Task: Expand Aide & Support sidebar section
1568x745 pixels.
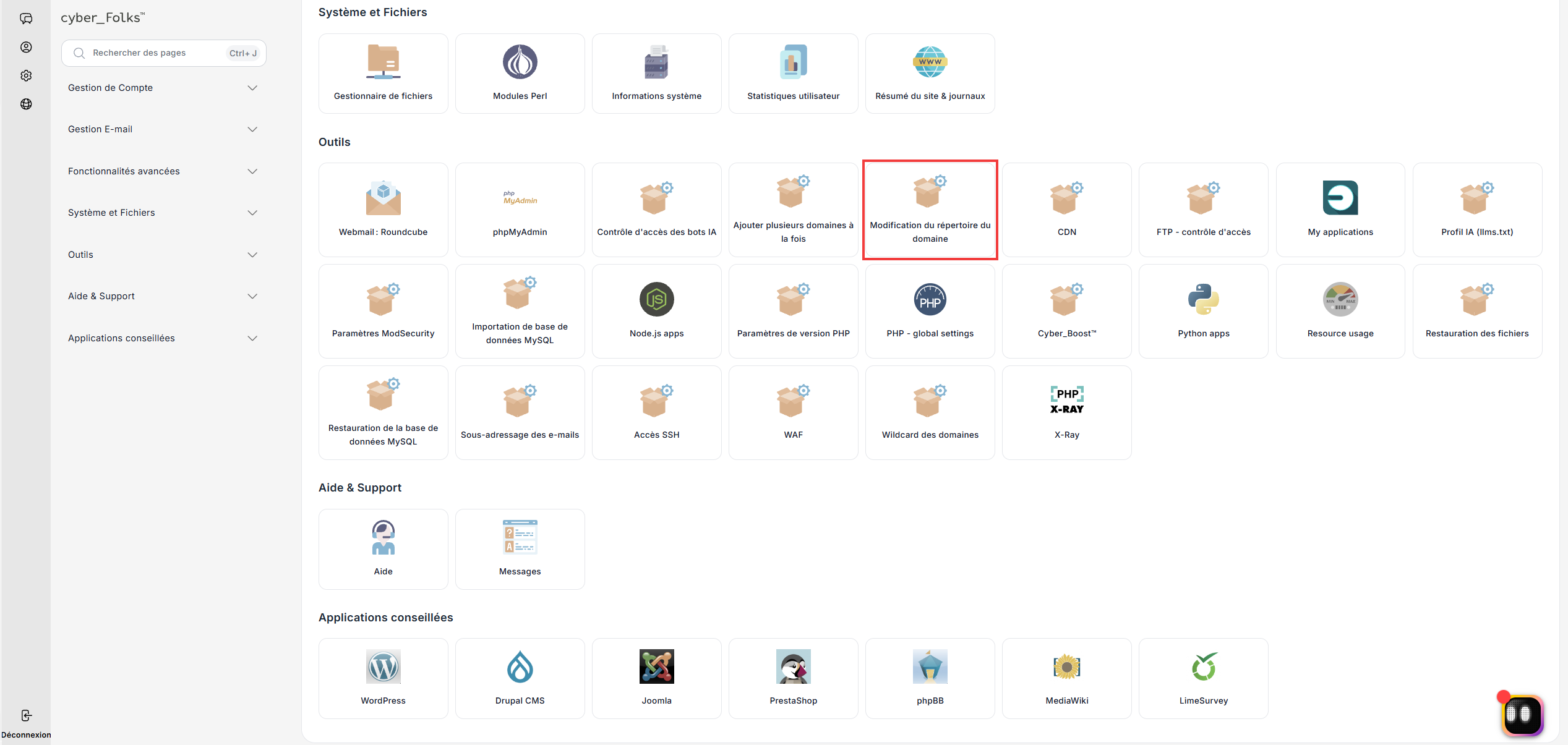Action: [x=163, y=296]
